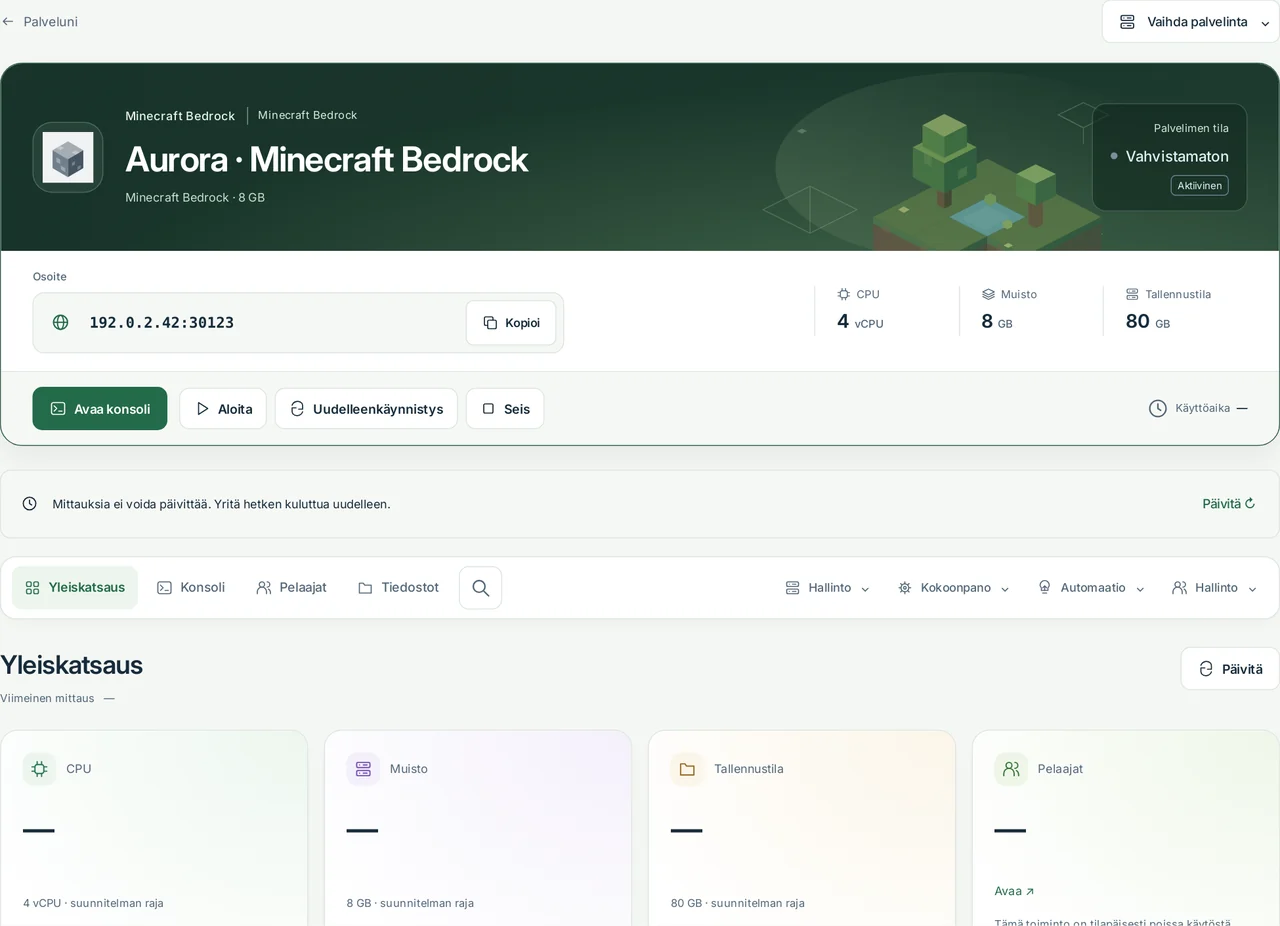Follow the Avaa link in Pelaajat card
This screenshot has width=1280, height=926.
click(x=1014, y=891)
